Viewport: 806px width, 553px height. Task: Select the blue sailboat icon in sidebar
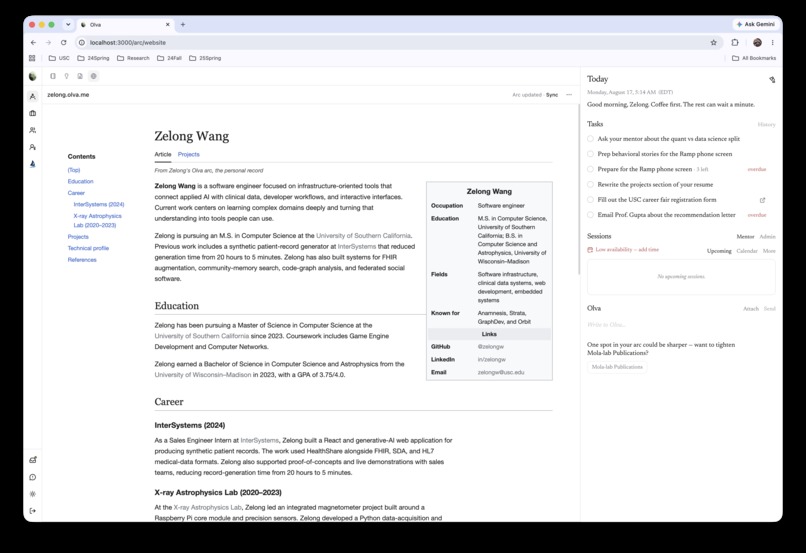(x=32, y=164)
